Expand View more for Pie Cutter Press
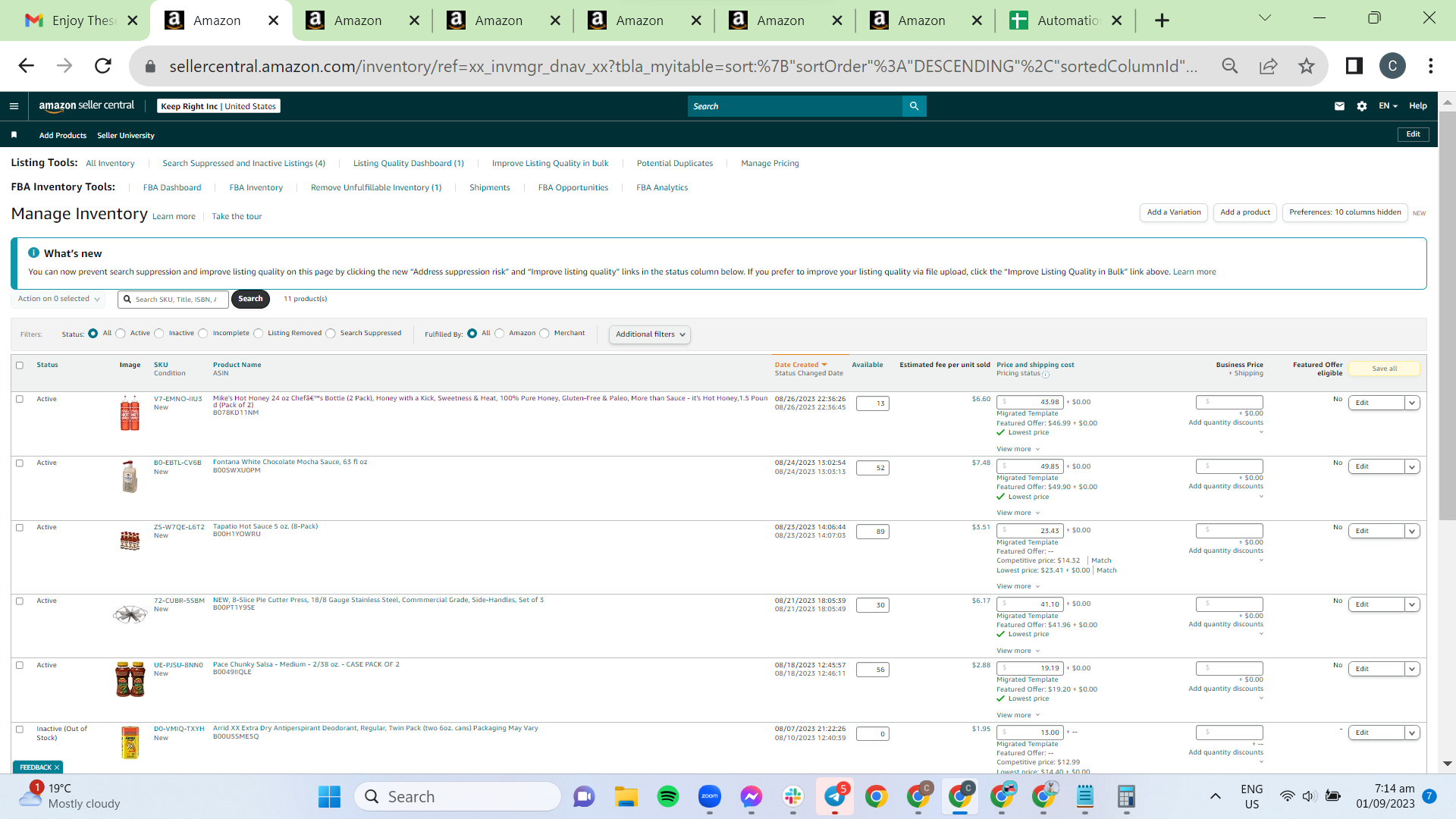Image resolution: width=1456 pixels, height=819 pixels. [1018, 651]
